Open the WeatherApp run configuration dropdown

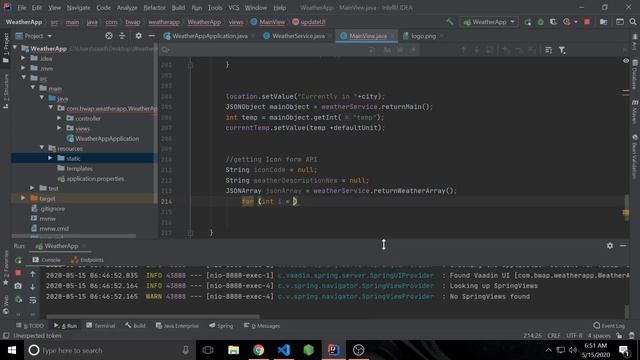pyautogui.click(x=489, y=22)
